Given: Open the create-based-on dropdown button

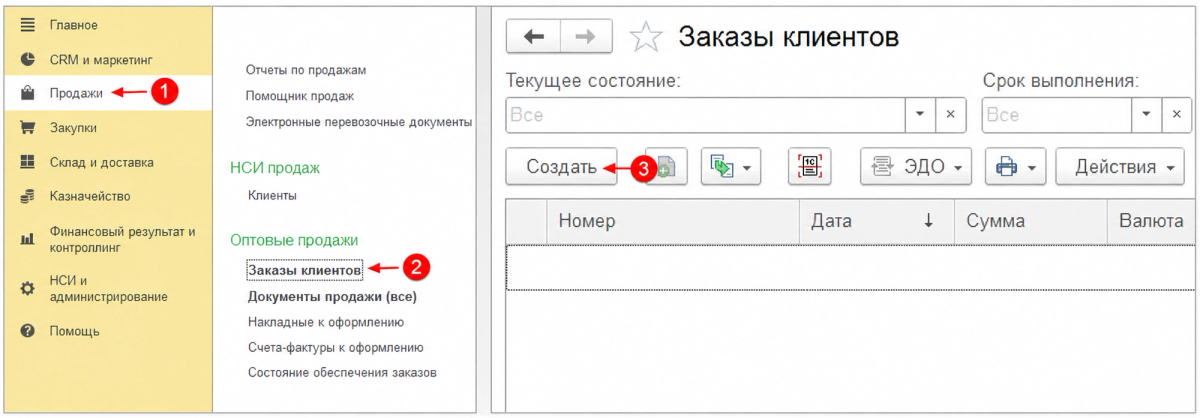Looking at the screenshot, I should [731, 167].
